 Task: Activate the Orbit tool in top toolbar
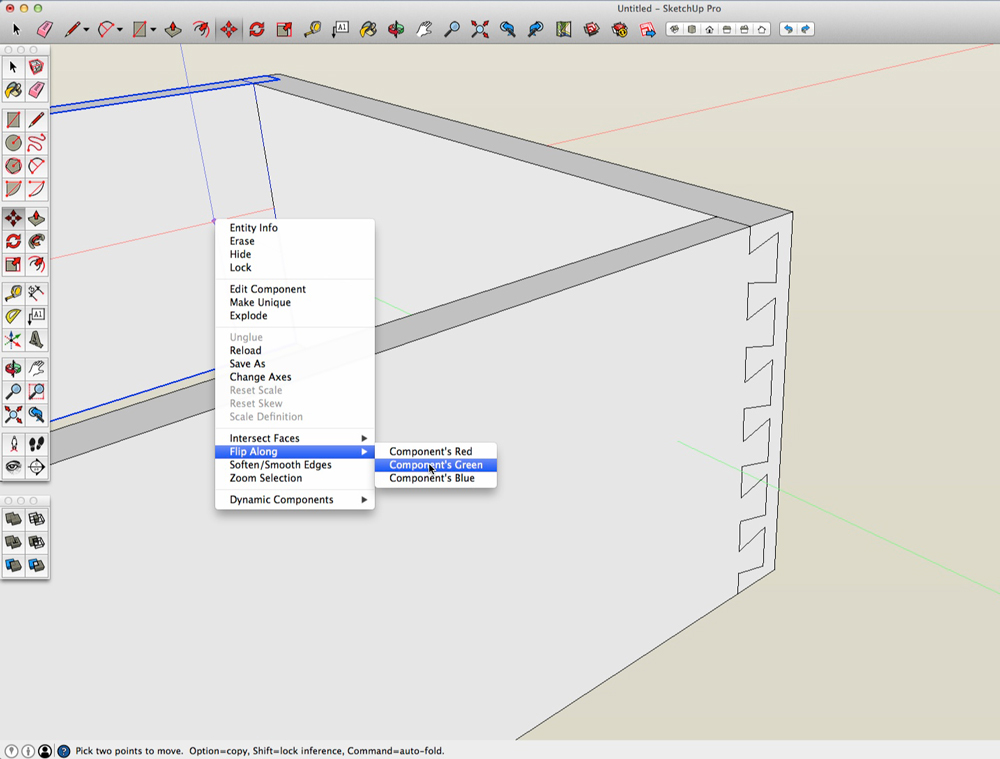[x=397, y=30]
